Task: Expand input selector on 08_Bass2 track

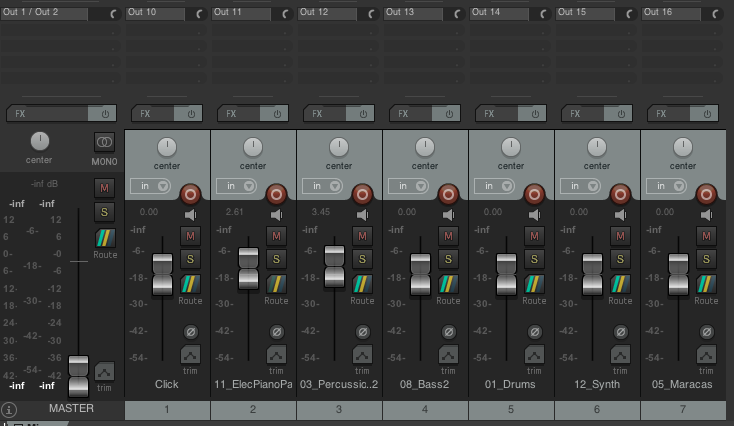Action: [x=413, y=186]
